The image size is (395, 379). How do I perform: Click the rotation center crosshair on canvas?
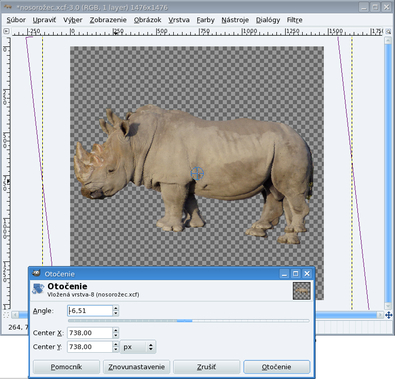click(197, 173)
